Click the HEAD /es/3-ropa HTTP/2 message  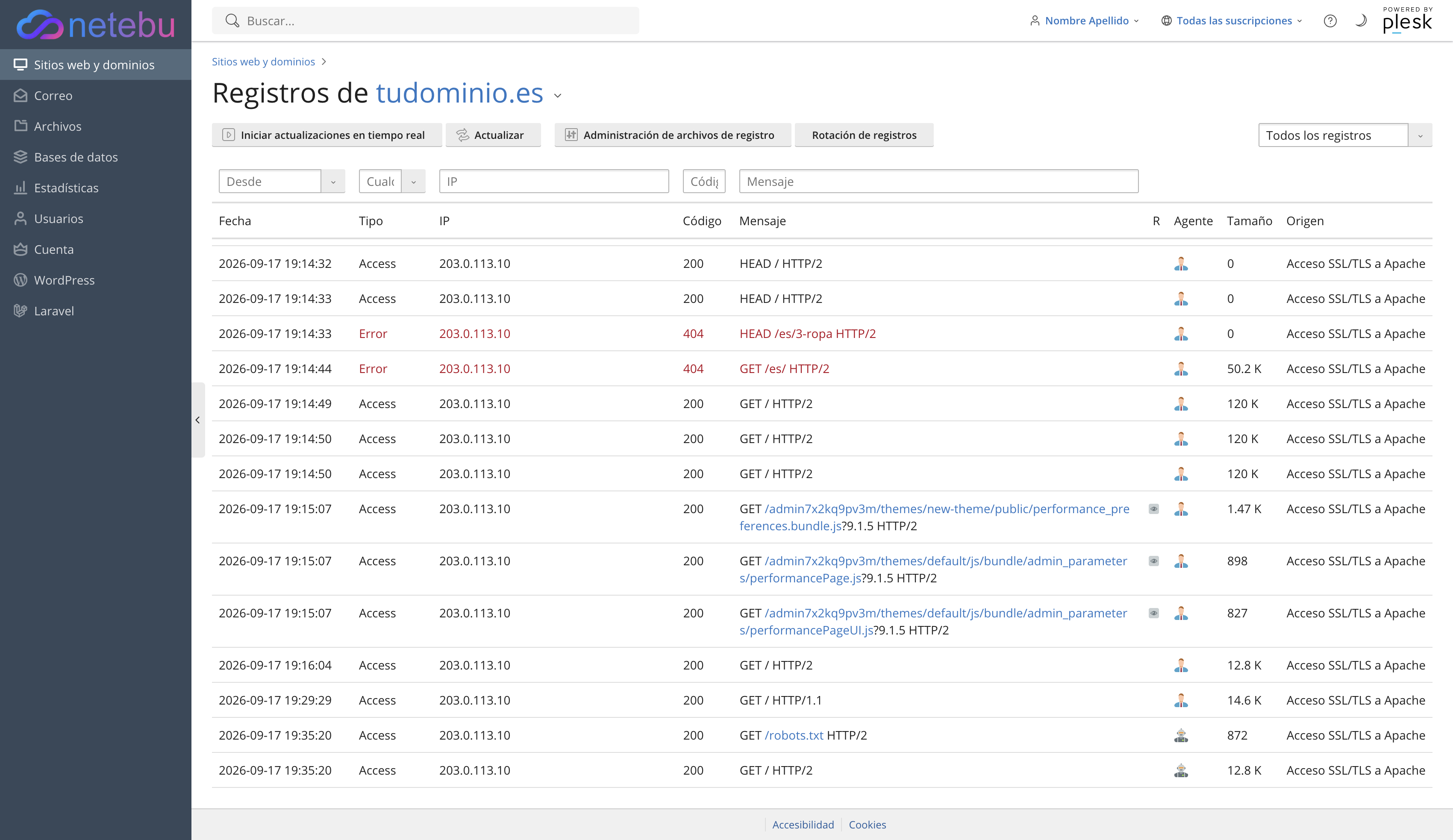[x=808, y=334]
